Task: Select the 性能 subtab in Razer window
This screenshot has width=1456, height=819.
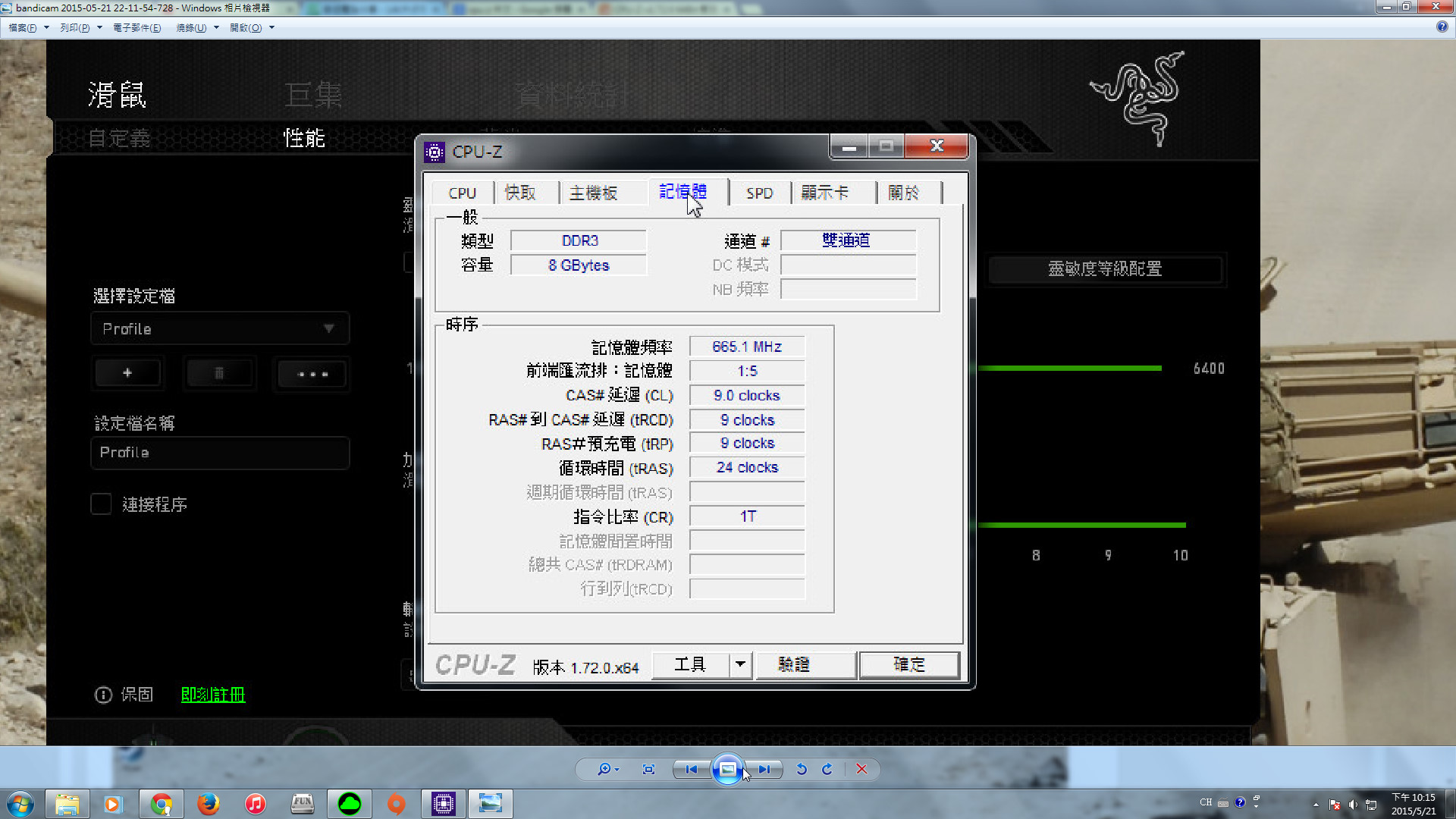Action: tap(304, 138)
